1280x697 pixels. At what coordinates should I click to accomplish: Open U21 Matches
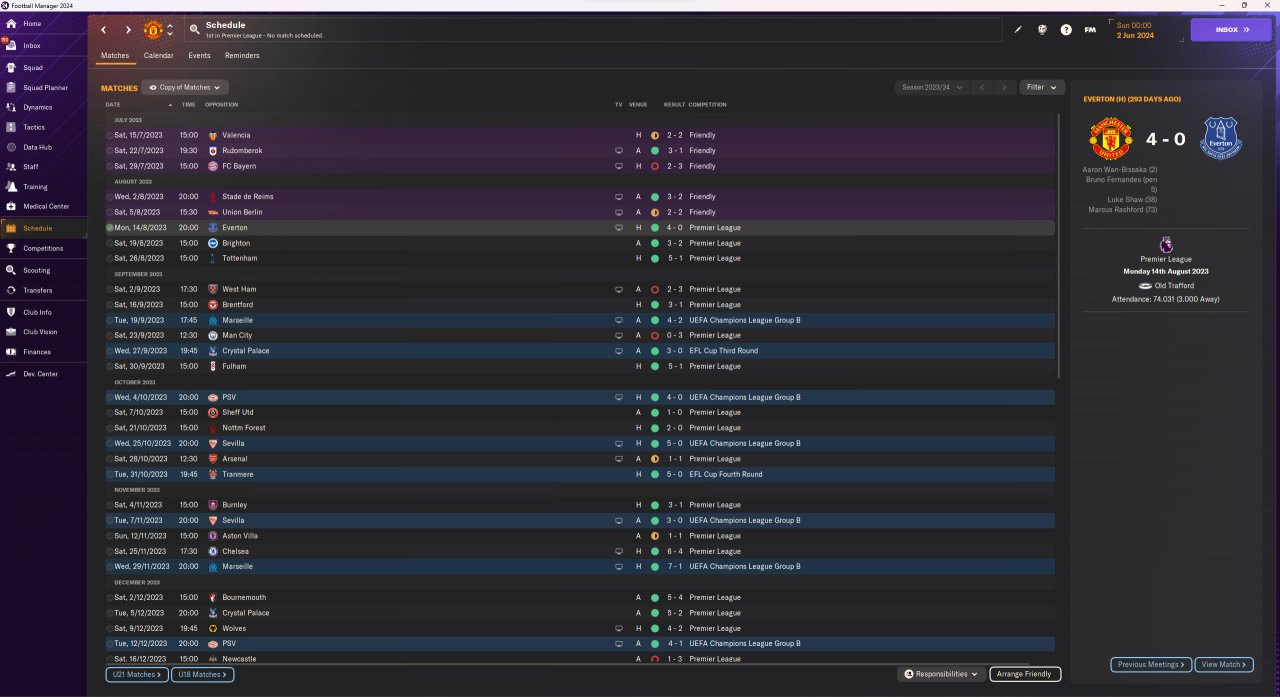135,675
